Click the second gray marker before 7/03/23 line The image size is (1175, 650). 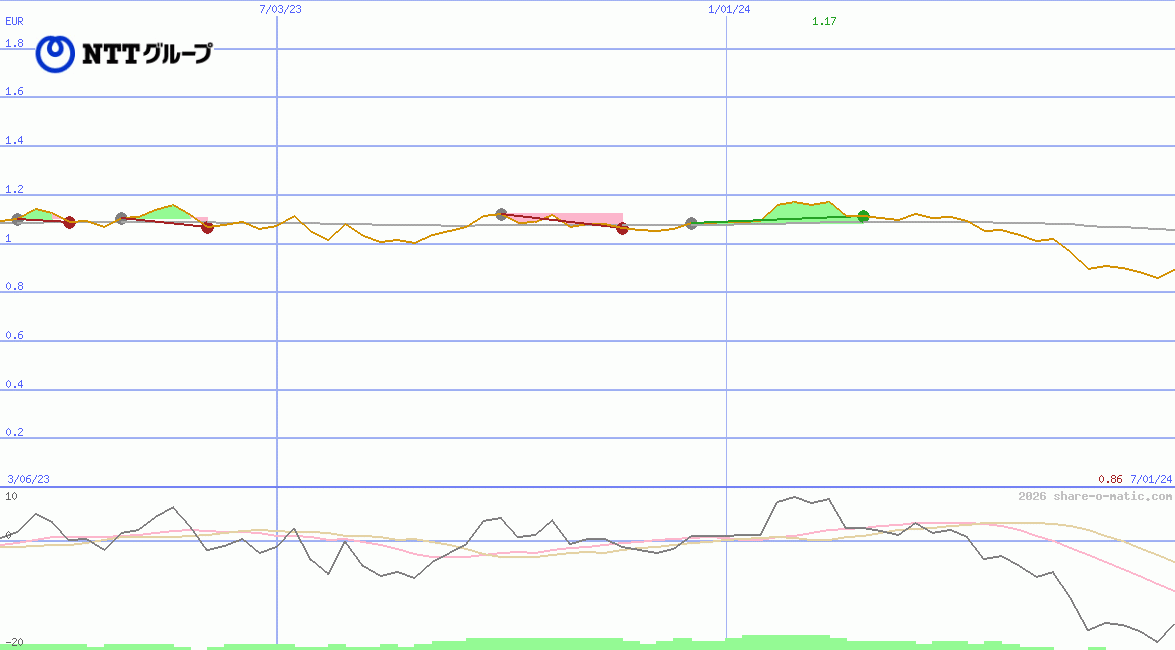[121, 218]
